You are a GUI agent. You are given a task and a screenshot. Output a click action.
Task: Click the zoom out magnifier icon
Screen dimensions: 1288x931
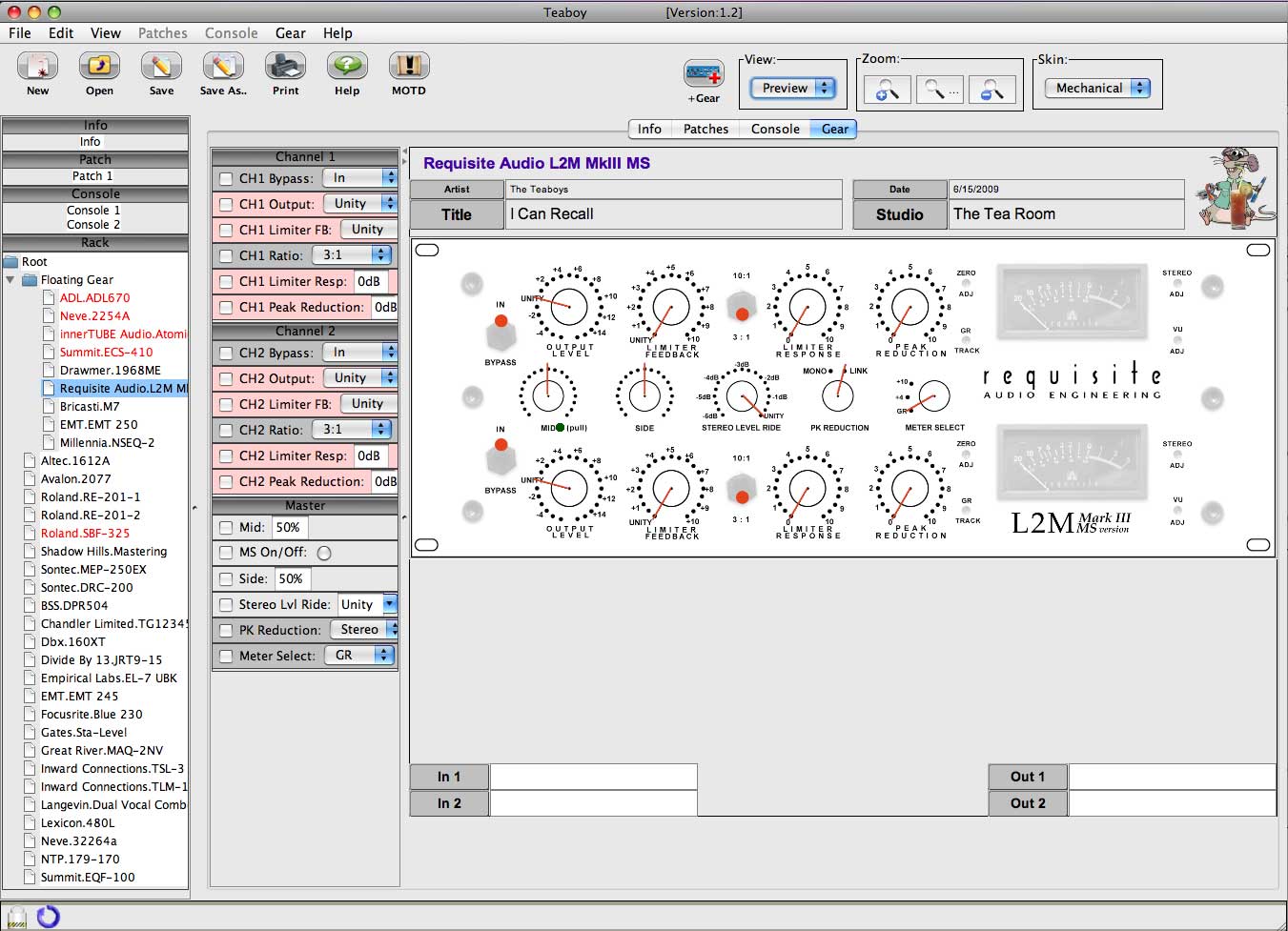coord(992,90)
